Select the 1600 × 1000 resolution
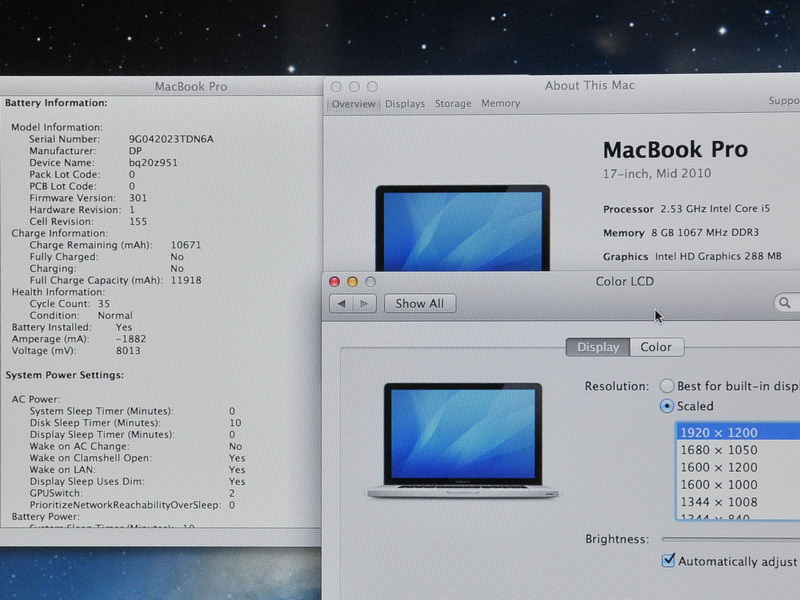 (738, 485)
